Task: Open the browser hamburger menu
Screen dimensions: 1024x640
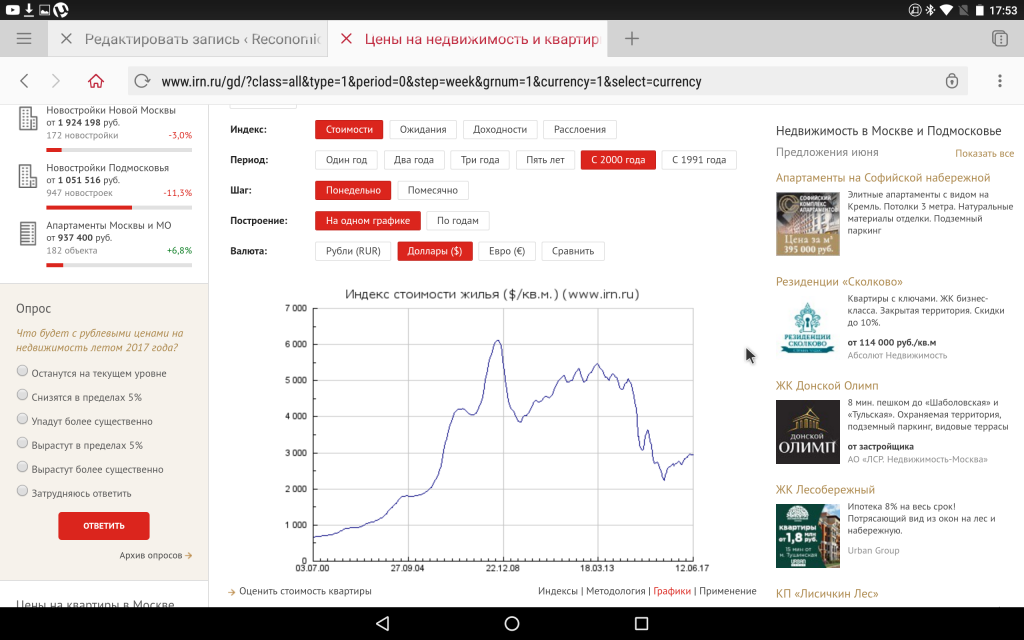Action: click(24, 39)
